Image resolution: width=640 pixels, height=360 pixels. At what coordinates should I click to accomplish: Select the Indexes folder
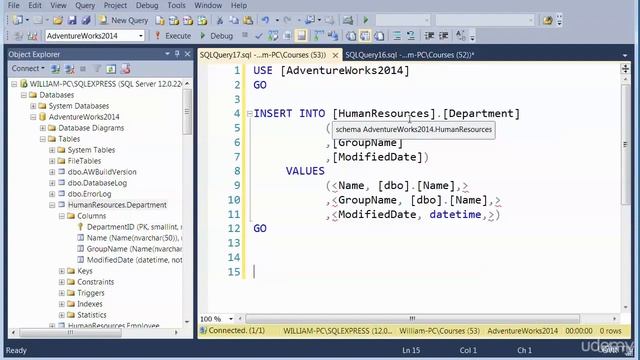coord(90,304)
